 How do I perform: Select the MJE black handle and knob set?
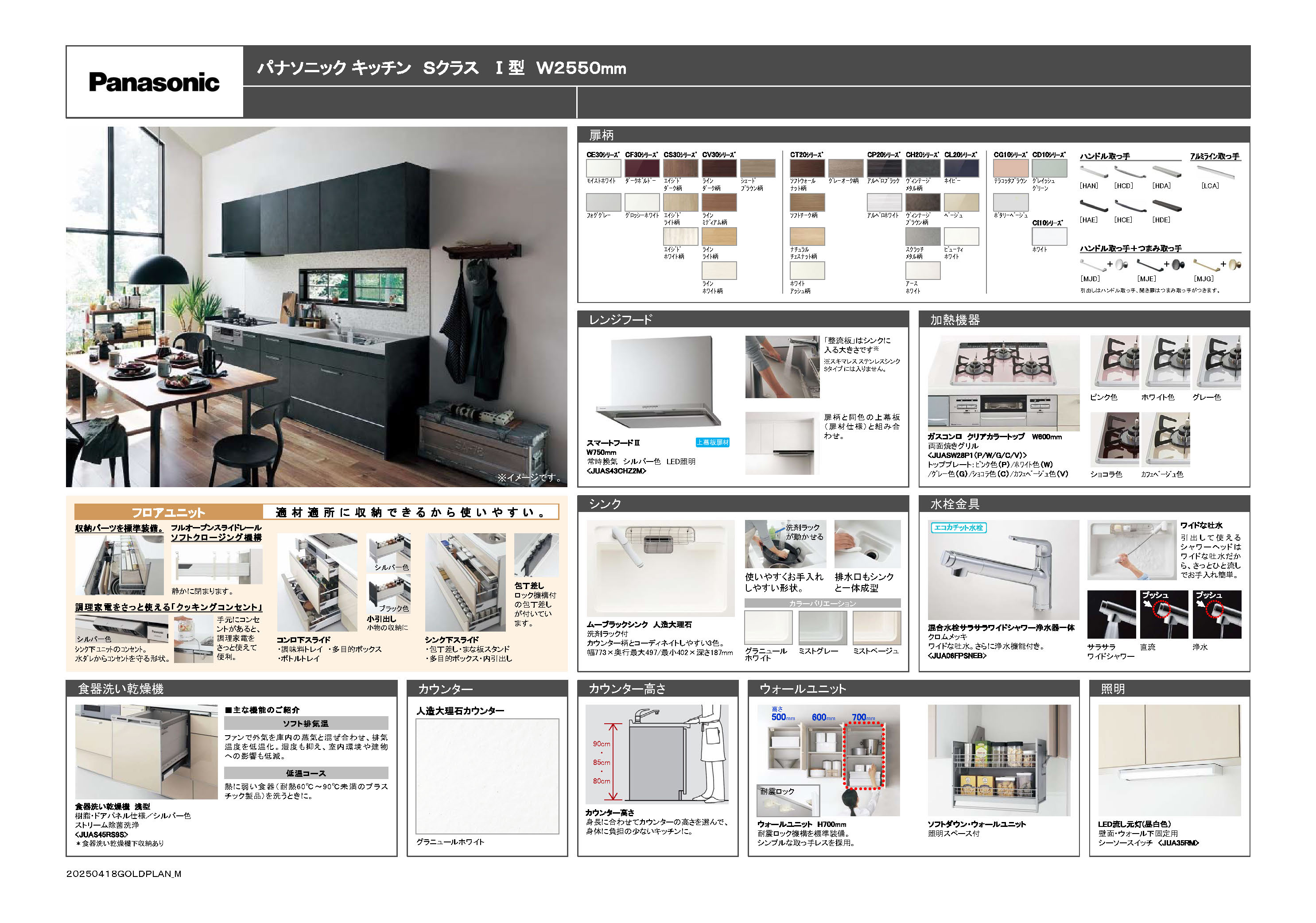pyautogui.click(x=1161, y=265)
